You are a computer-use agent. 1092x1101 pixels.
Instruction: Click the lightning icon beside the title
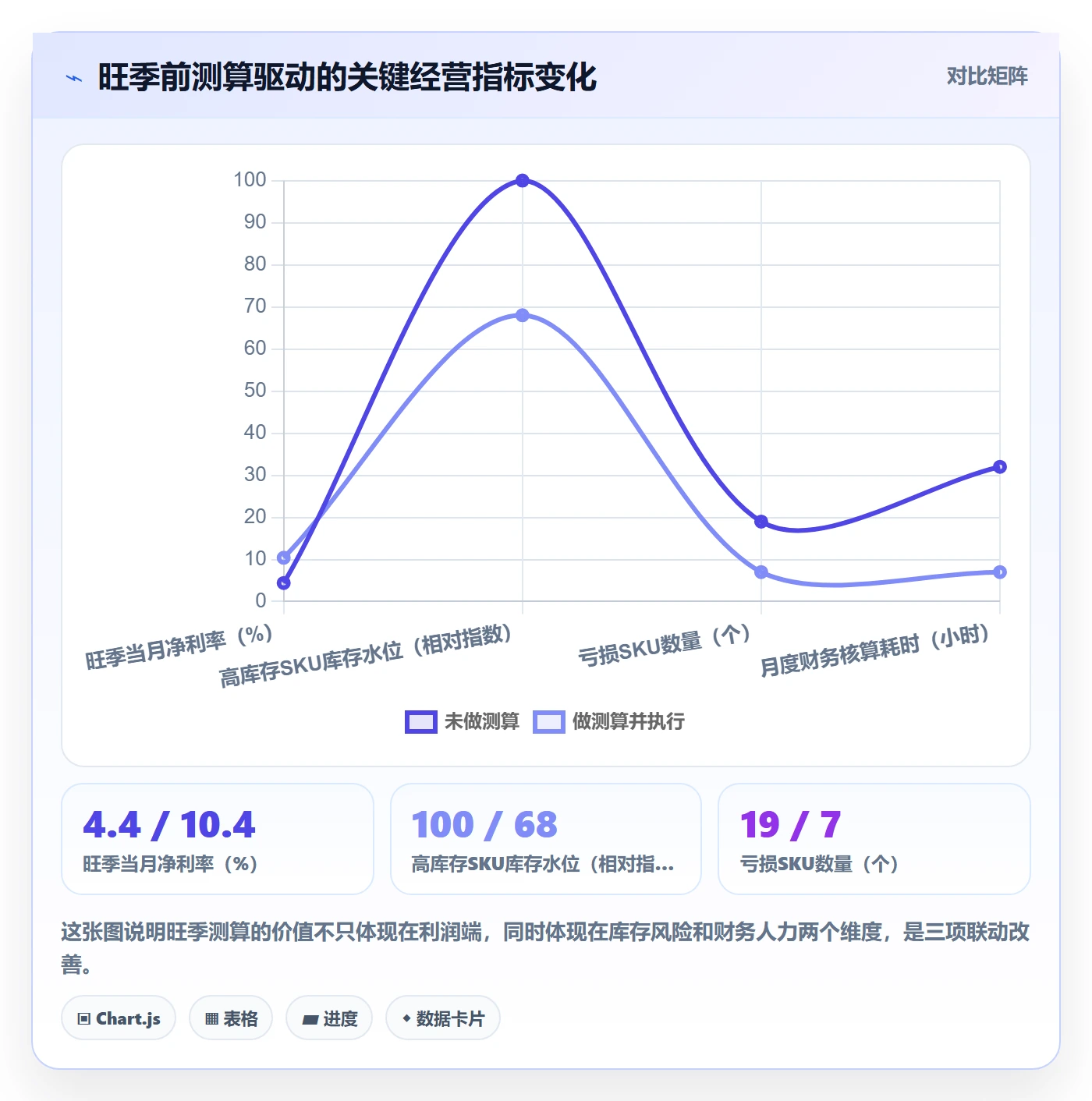(x=74, y=78)
